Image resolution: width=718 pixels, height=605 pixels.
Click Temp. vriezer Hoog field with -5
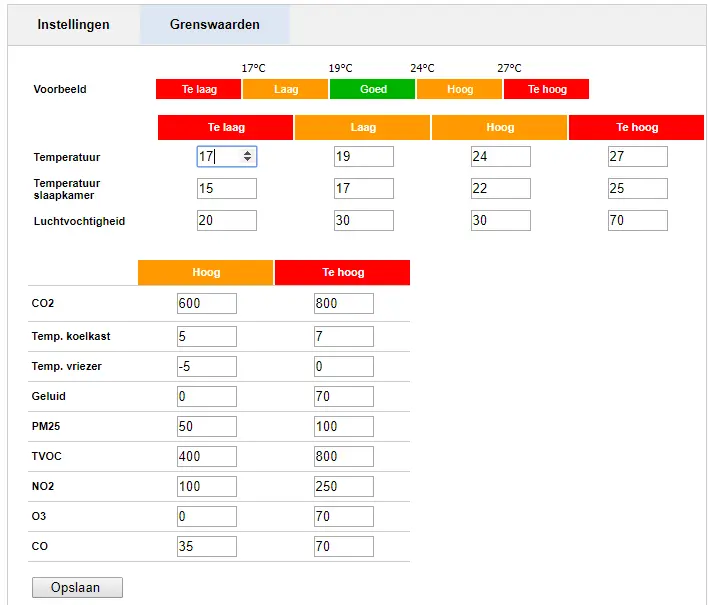(206, 367)
